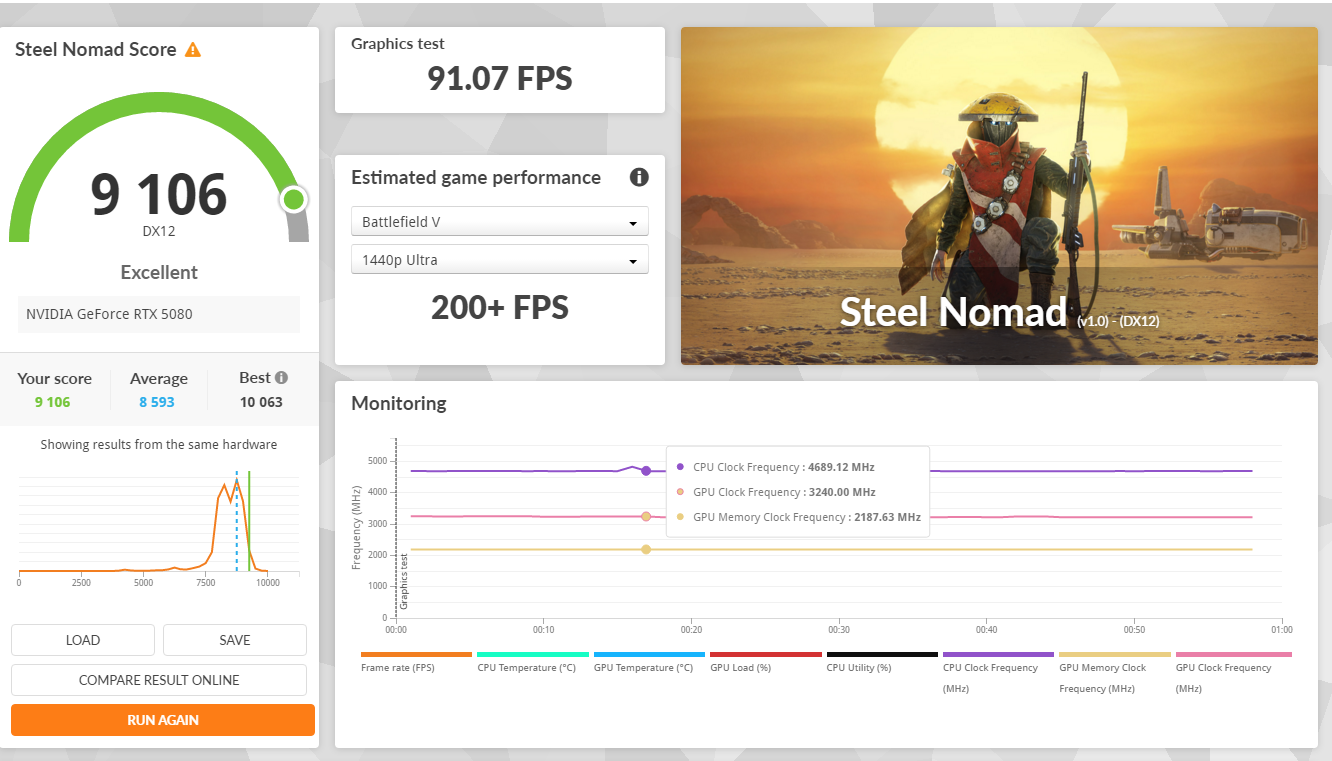Click the 10 063 Best value

(x=261, y=402)
